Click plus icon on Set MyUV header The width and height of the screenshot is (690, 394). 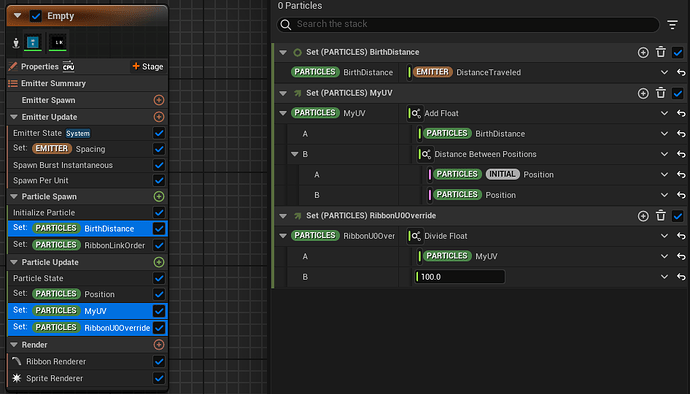tap(643, 93)
